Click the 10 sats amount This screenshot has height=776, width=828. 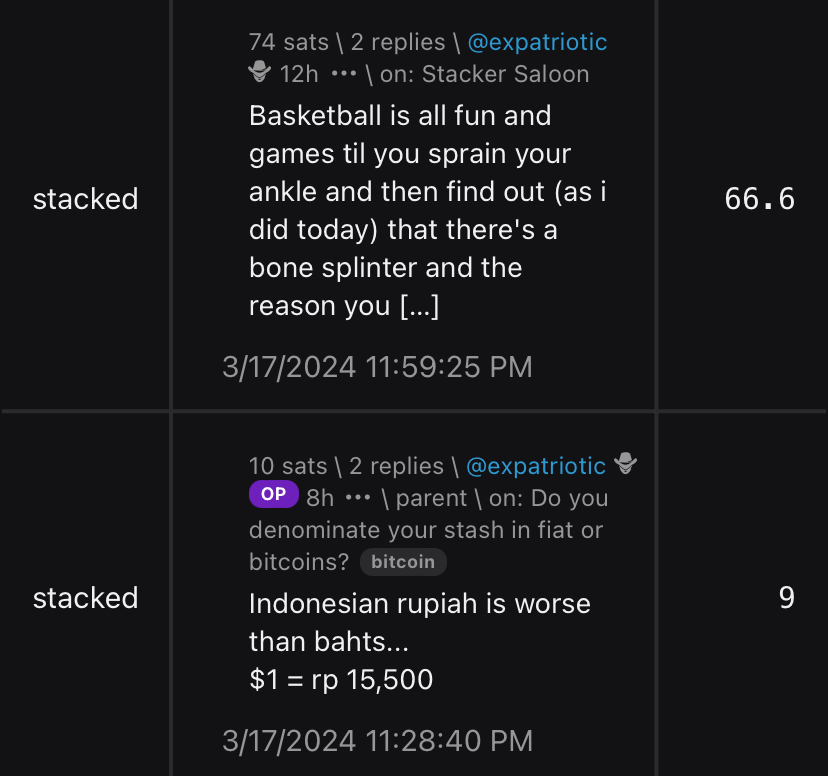pyautogui.click(x=288, y=466)
